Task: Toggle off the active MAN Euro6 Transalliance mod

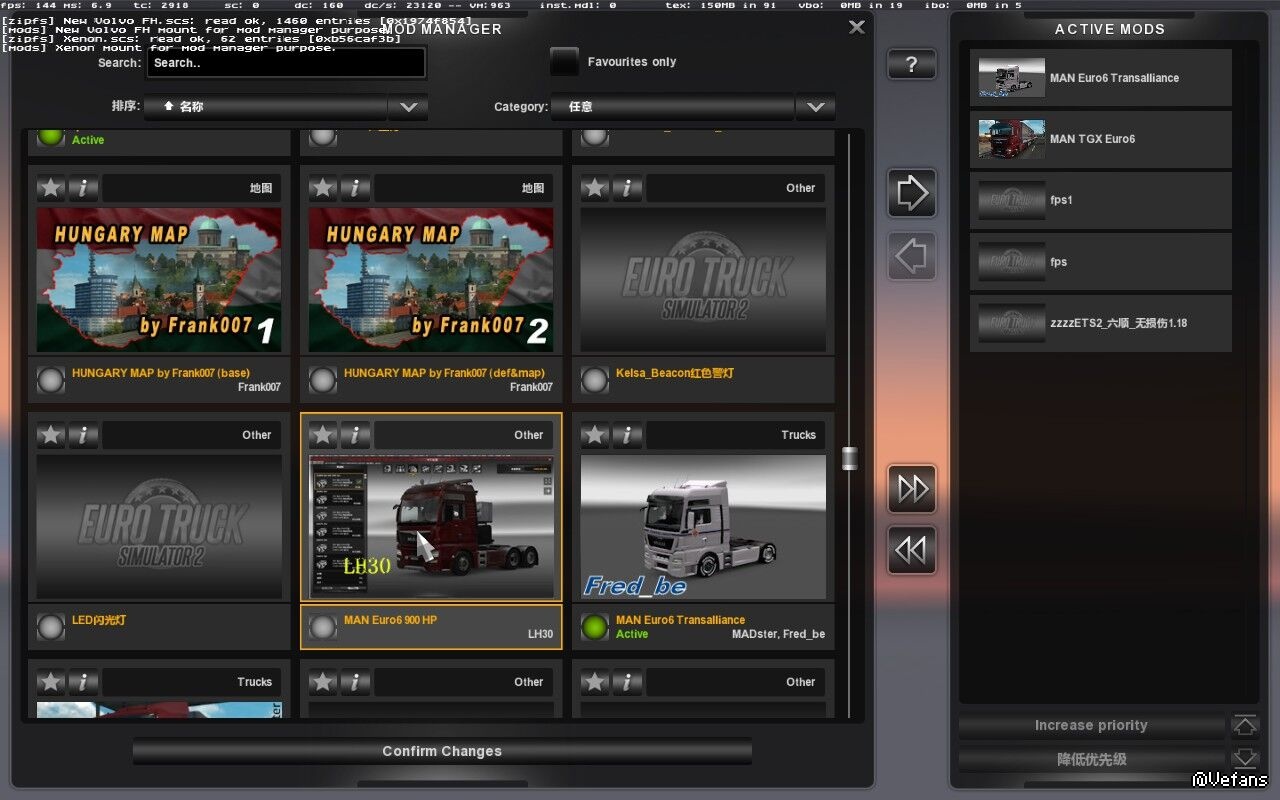Action: click(595, 627)
